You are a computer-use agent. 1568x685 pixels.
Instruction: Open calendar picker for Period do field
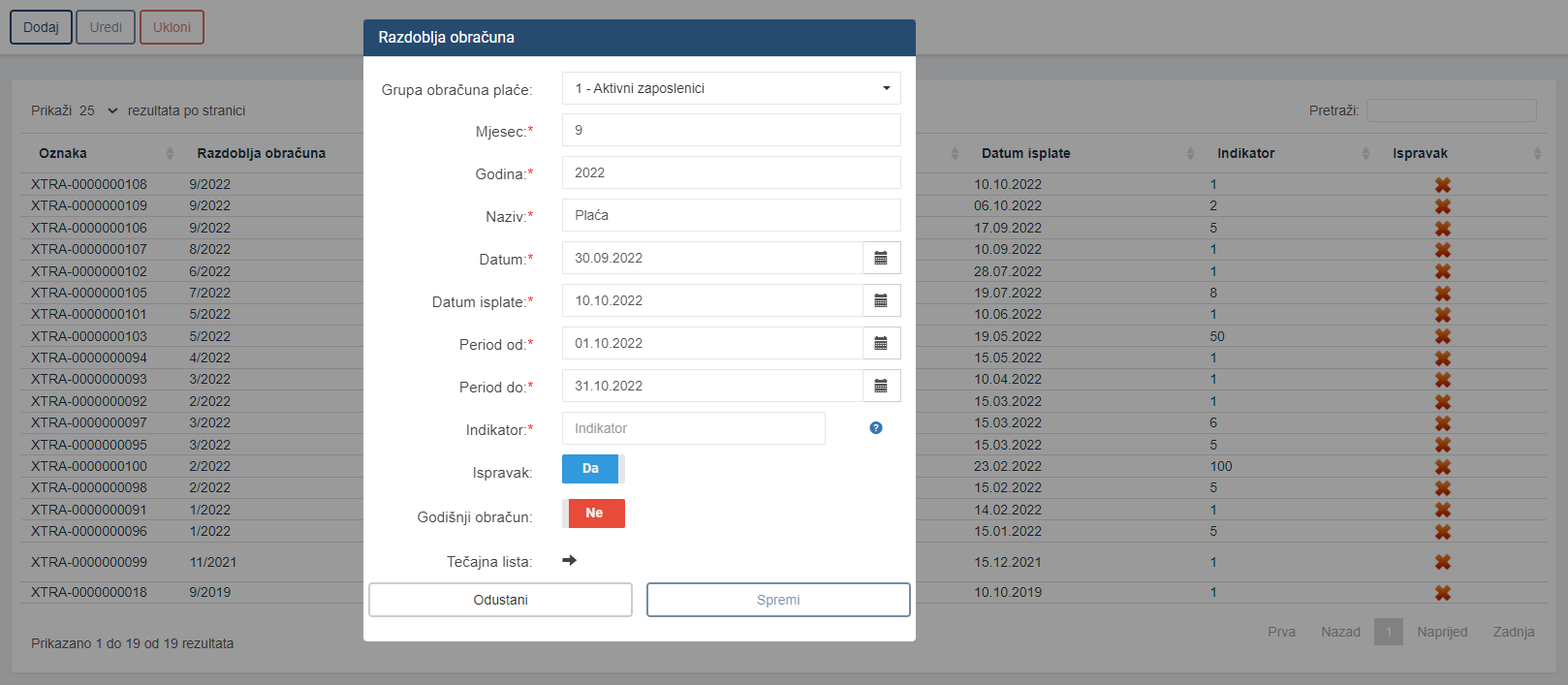[881, 386]
